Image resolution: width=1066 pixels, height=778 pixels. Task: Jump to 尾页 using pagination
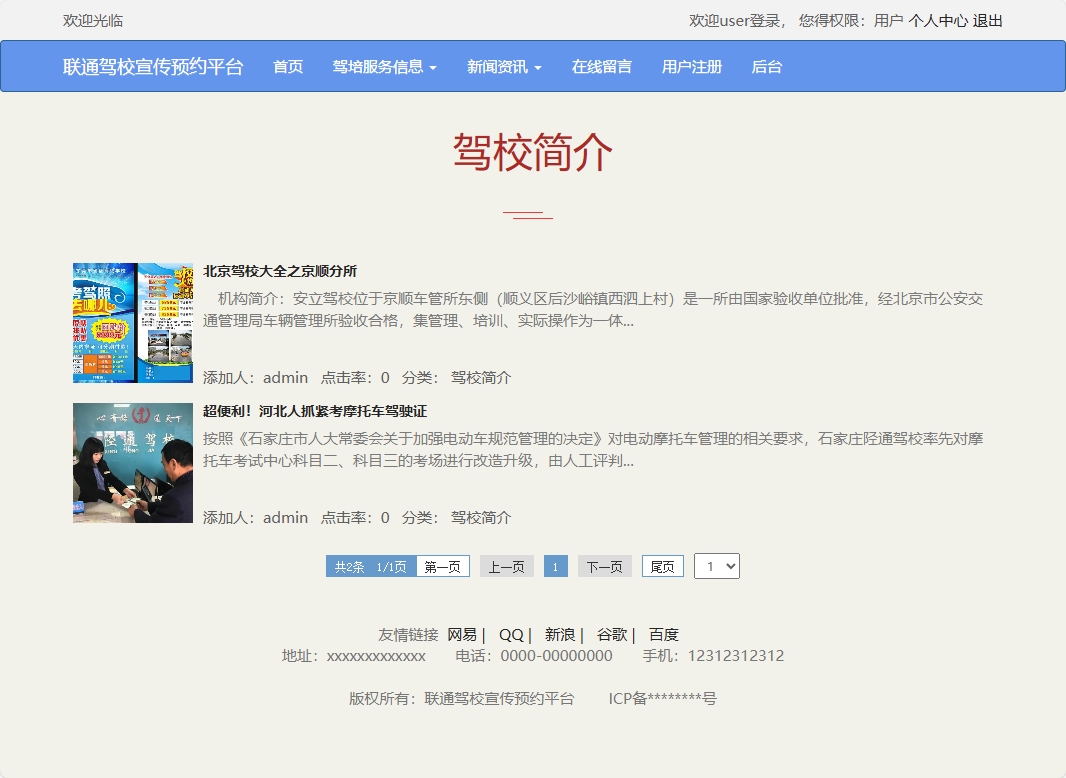click(661, 565)
